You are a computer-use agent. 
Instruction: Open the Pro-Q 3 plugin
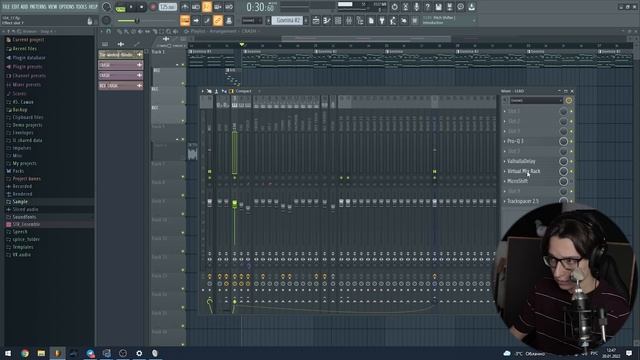(x=516, y=141)
